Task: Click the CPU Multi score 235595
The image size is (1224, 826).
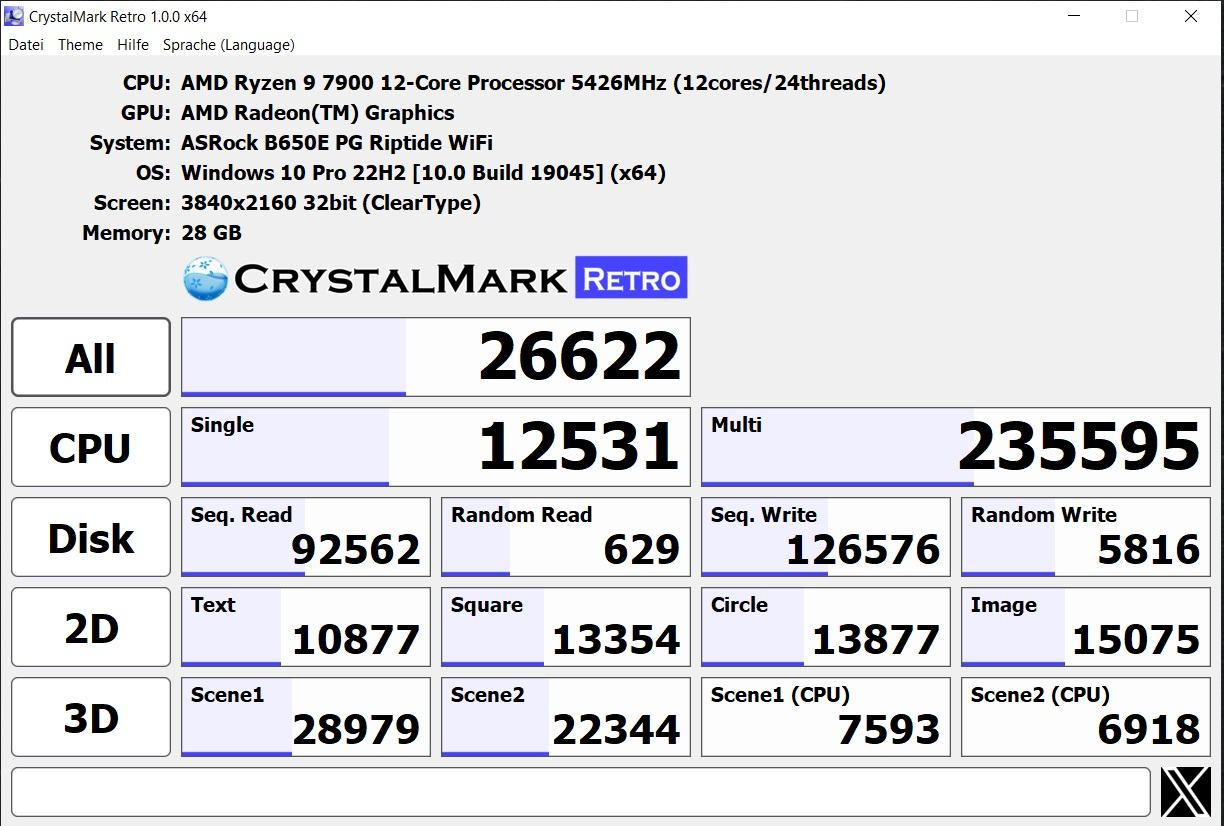Action: click(x=956, y=447)
